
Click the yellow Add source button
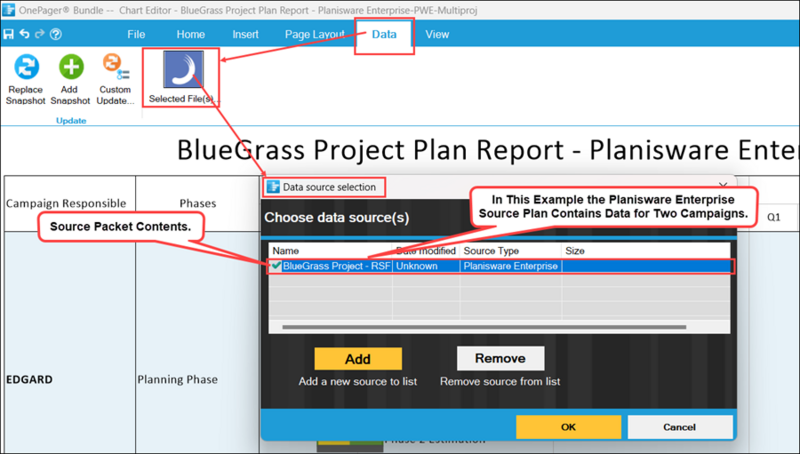[x=358, y=359]
